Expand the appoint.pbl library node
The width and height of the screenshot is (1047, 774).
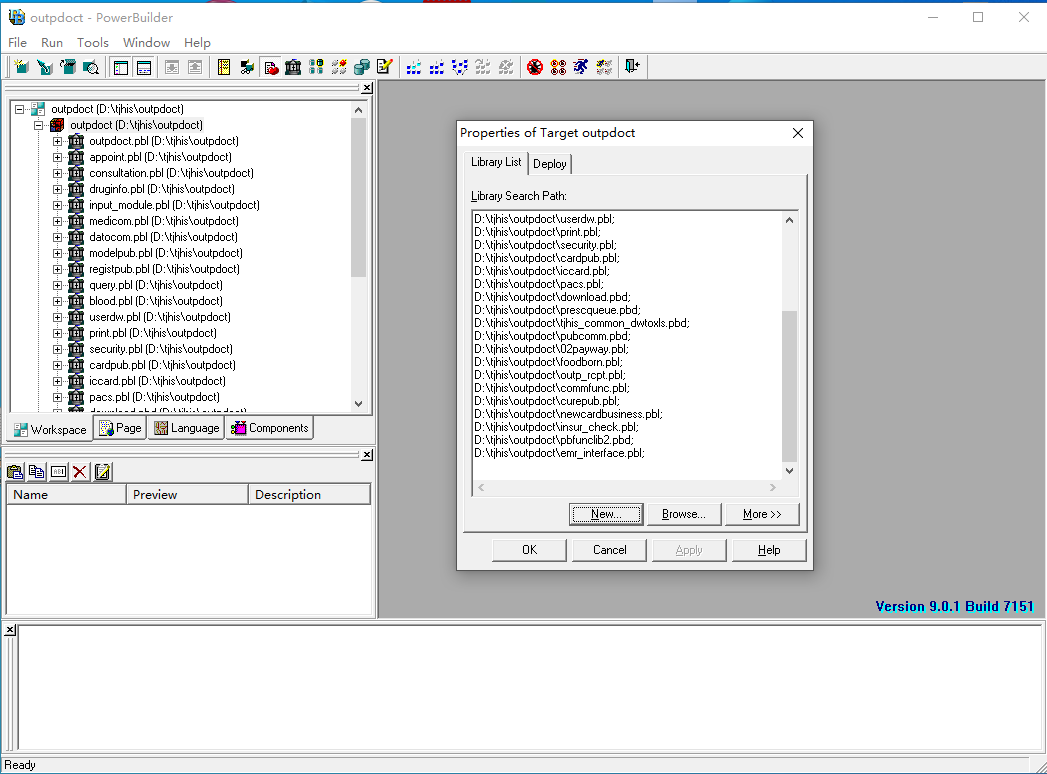point(57,157)
